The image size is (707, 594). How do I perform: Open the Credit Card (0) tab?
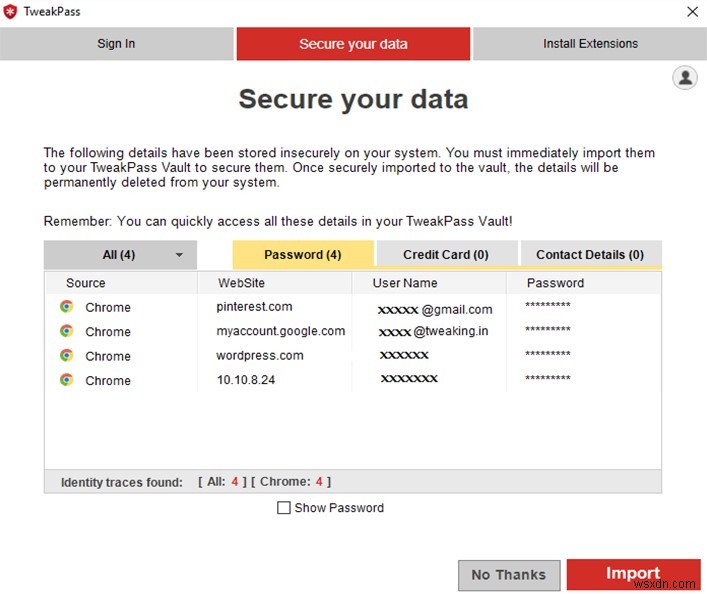(446, 255)
